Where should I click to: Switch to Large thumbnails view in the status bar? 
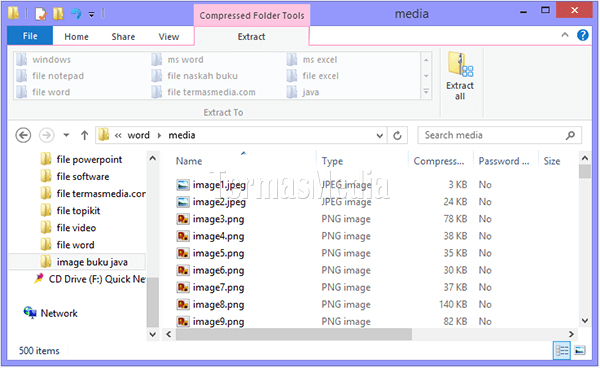580,350
